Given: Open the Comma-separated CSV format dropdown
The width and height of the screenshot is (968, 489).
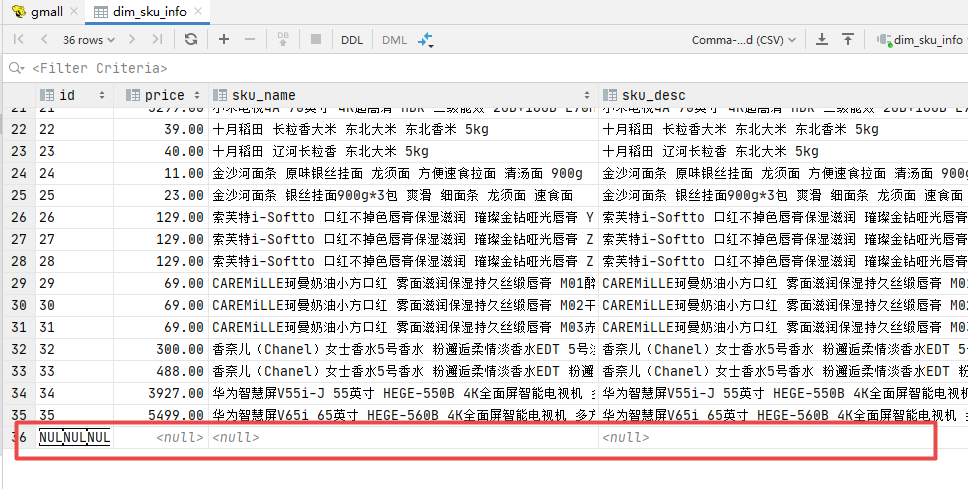Looking at the screenshot, I should pyautogui.click(x=744, y=40).
